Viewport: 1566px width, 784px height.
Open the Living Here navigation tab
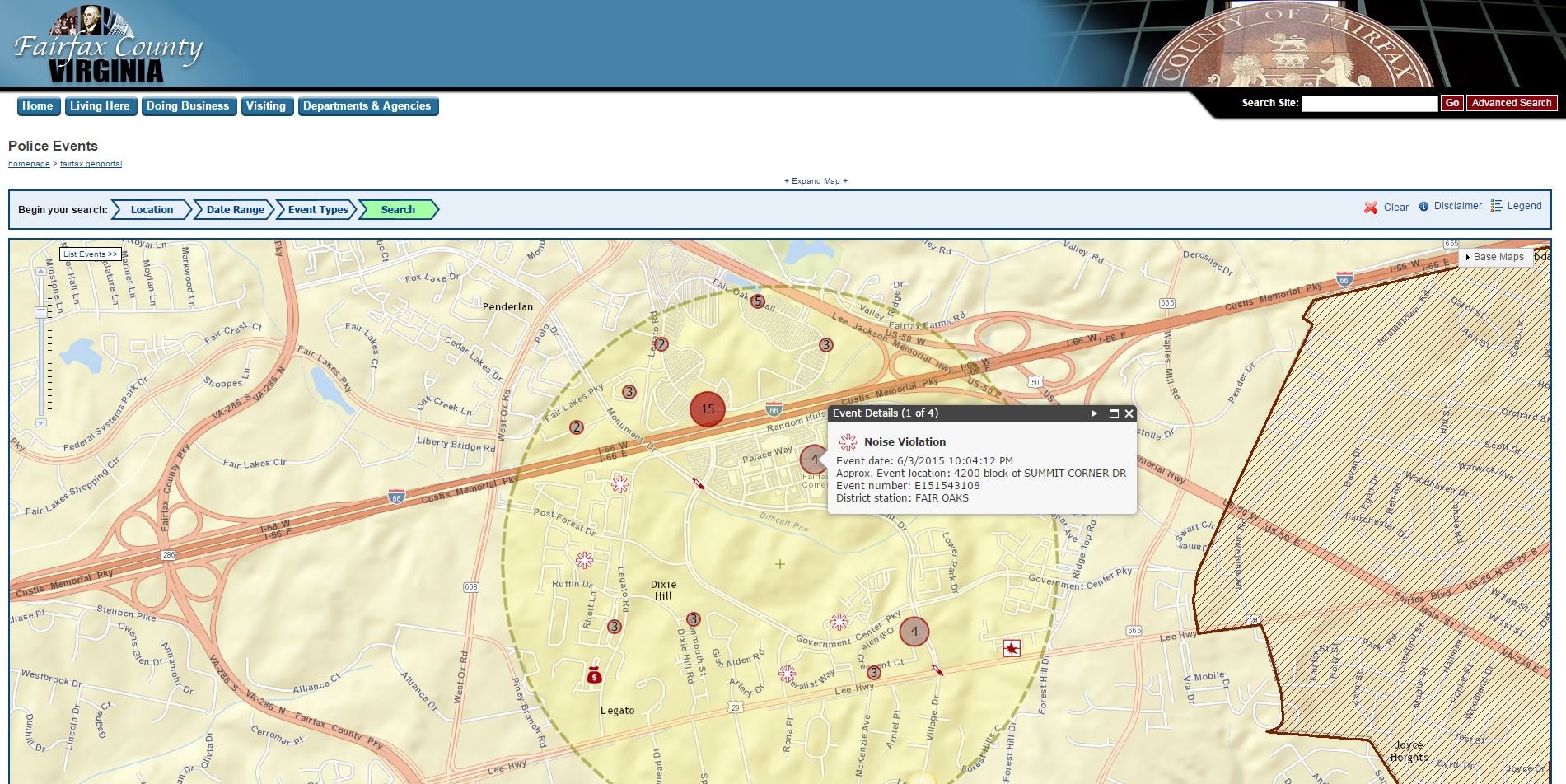(100, 105)
